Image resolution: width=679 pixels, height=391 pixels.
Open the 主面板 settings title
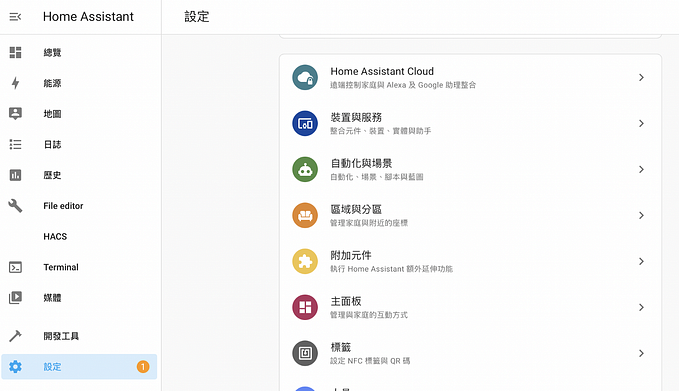click(x=346, y=301)
